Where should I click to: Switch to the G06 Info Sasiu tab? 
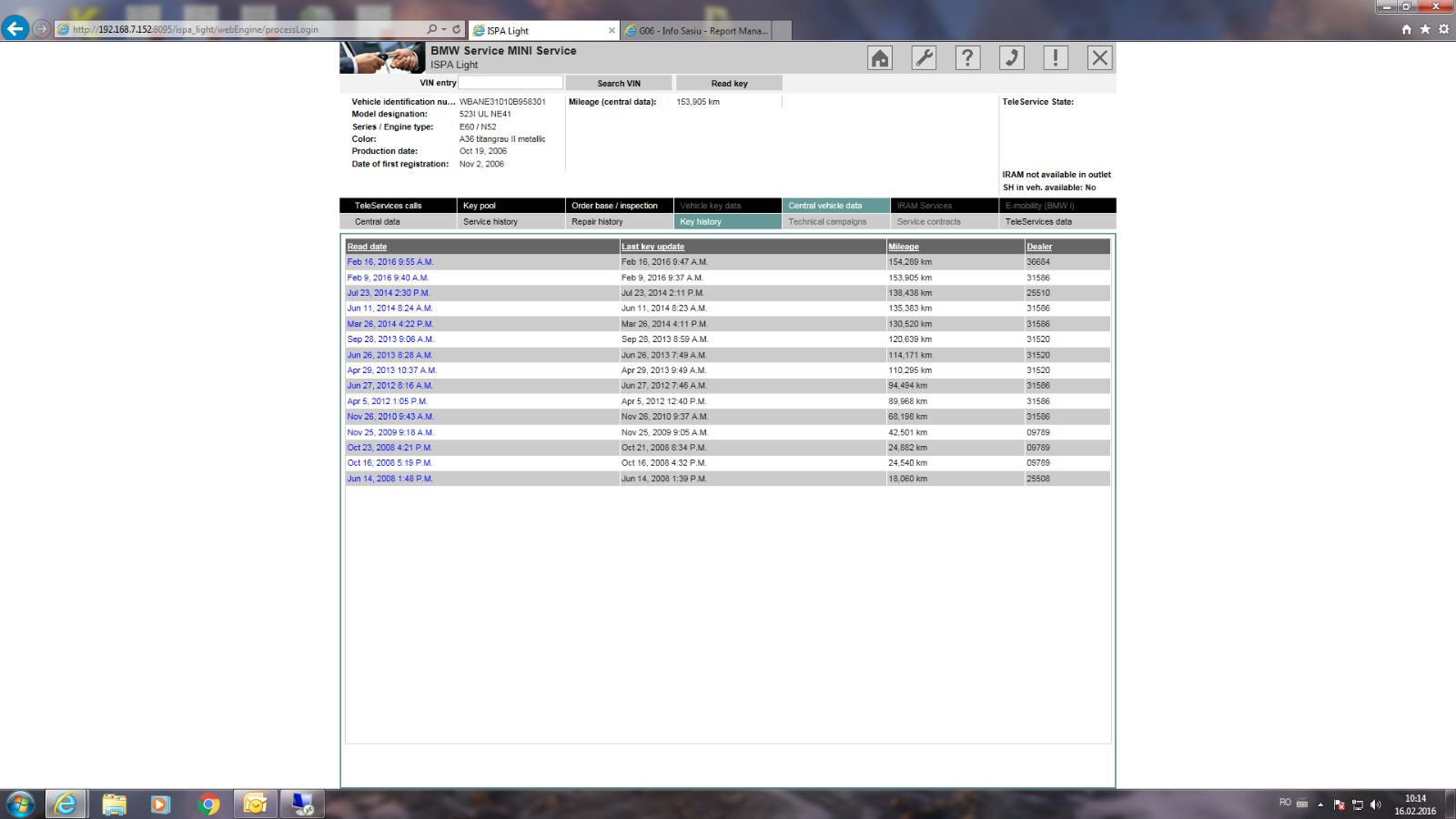click(697, 30)
